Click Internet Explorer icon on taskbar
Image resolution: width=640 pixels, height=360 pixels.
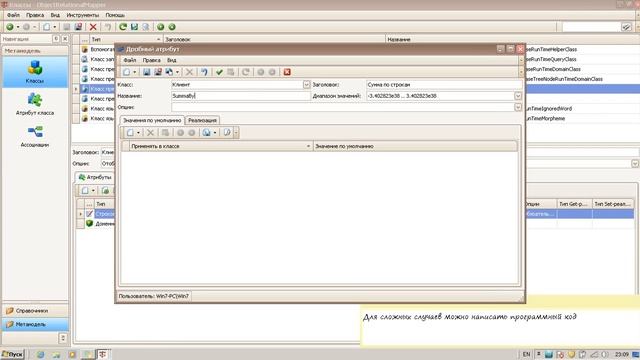(x=40, y=354)
